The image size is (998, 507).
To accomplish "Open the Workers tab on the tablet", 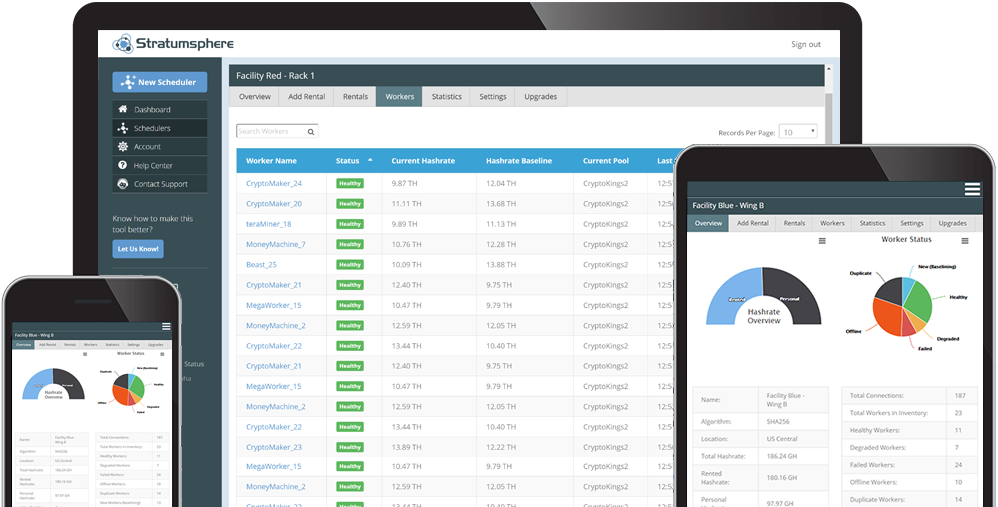I will 832,223.
